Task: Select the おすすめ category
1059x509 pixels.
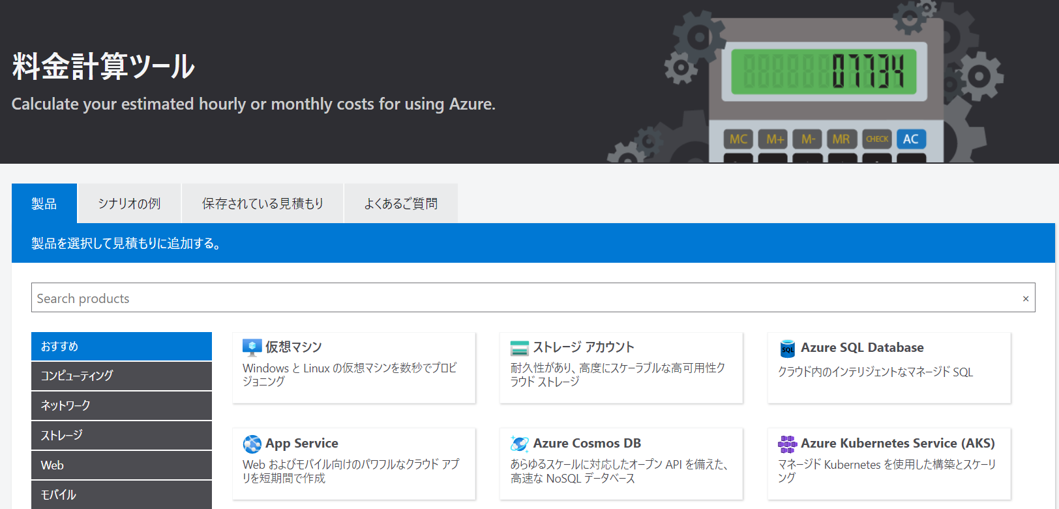Action: [121, 346]
